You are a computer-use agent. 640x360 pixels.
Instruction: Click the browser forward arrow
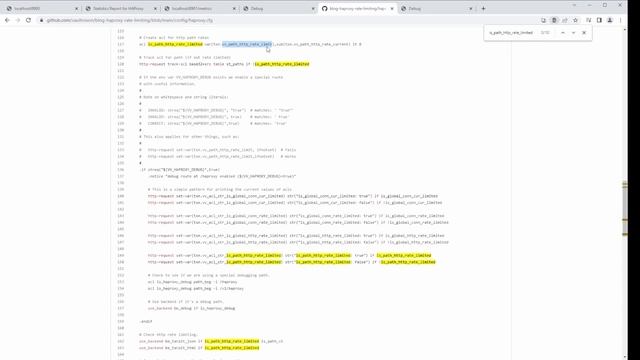coord(18,20)
